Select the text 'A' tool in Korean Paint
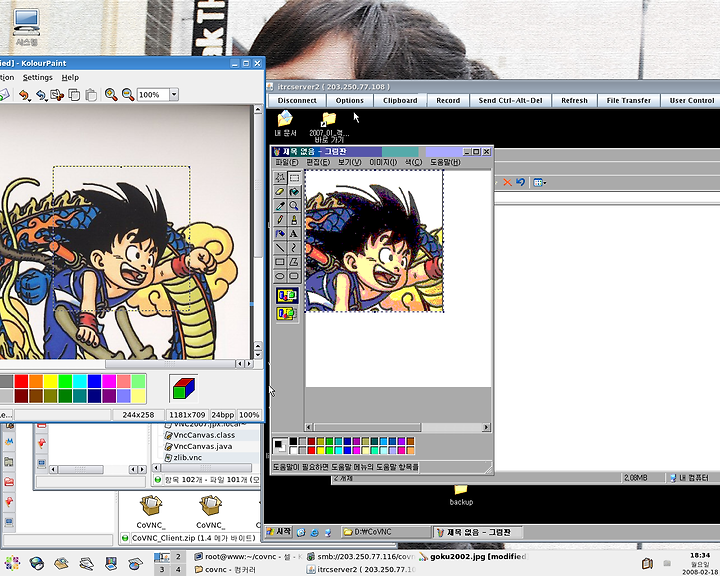Screen dimensions: 720x576 pos(294,234)
